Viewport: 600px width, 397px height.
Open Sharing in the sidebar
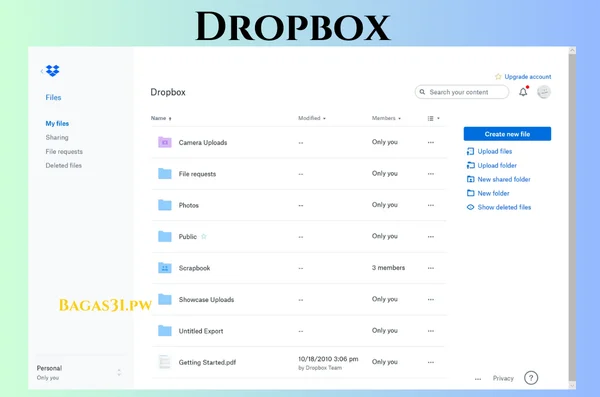[57, 137]
